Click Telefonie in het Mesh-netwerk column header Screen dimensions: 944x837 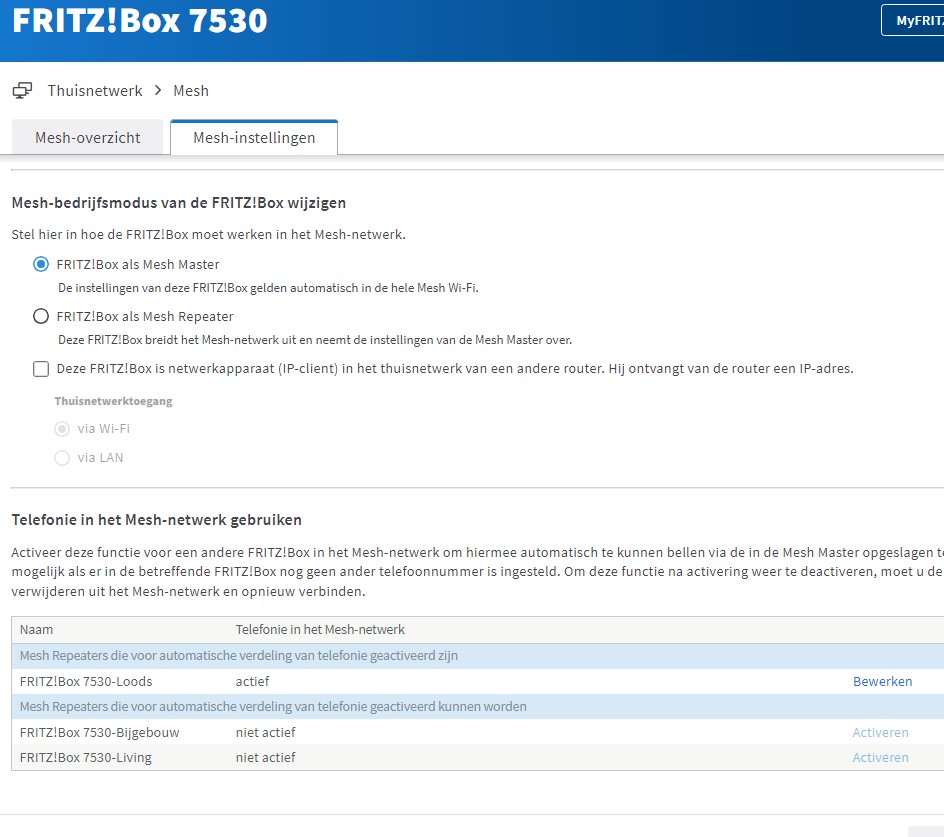point(320,630)
